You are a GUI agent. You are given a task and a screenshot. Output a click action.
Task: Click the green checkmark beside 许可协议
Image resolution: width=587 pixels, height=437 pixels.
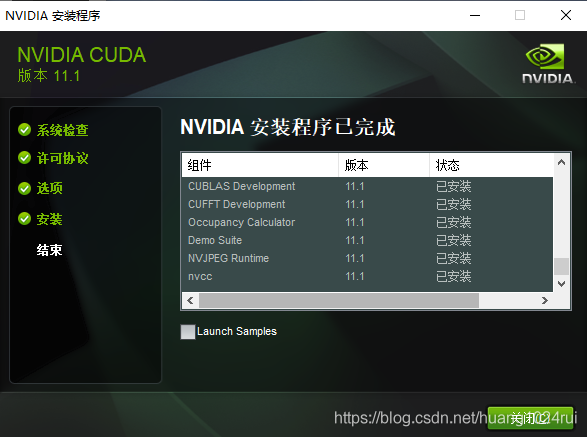click(24, 158)
